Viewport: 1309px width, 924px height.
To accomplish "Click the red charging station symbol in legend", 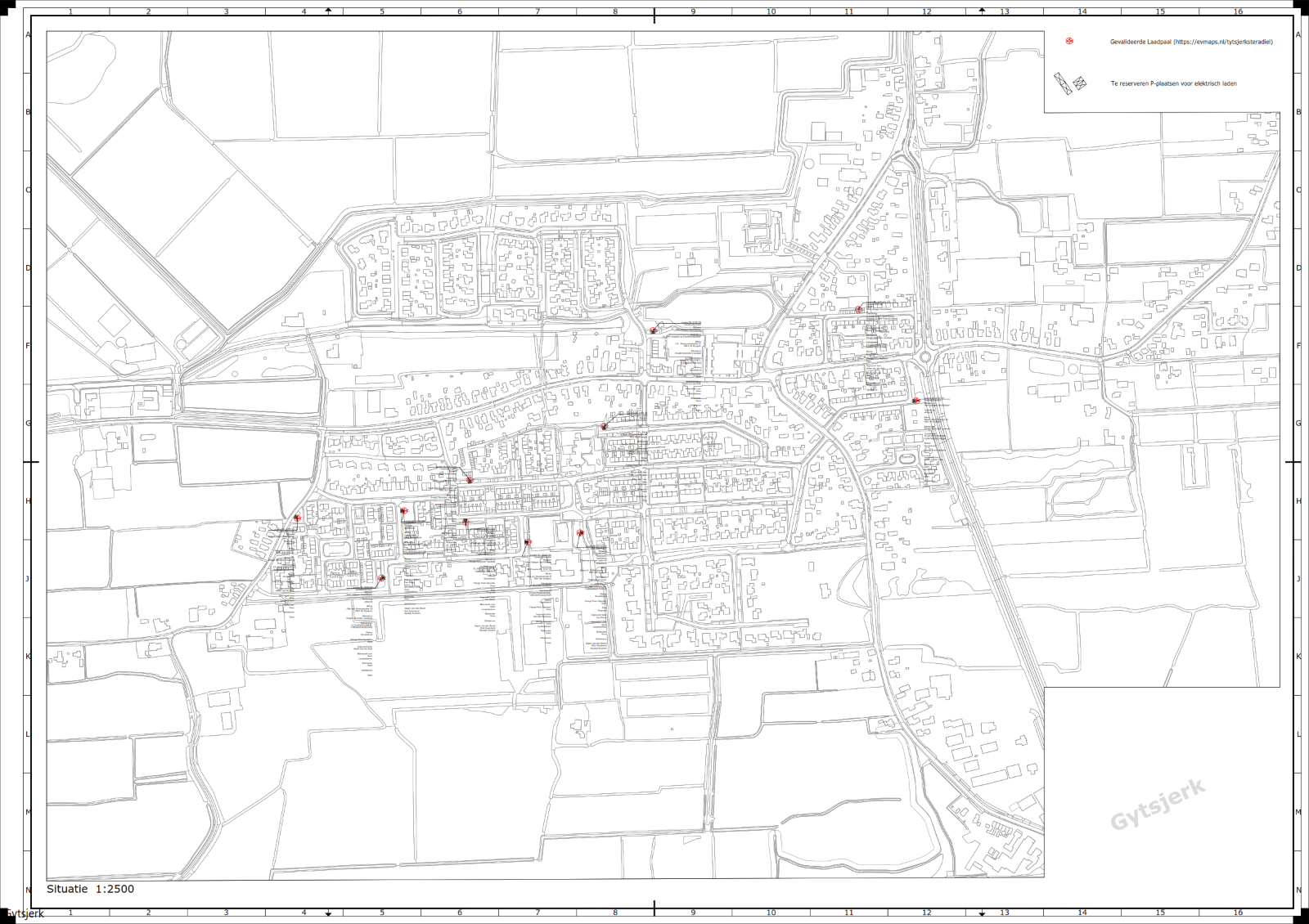I will pyautogui.click(x=1069, y=41).
